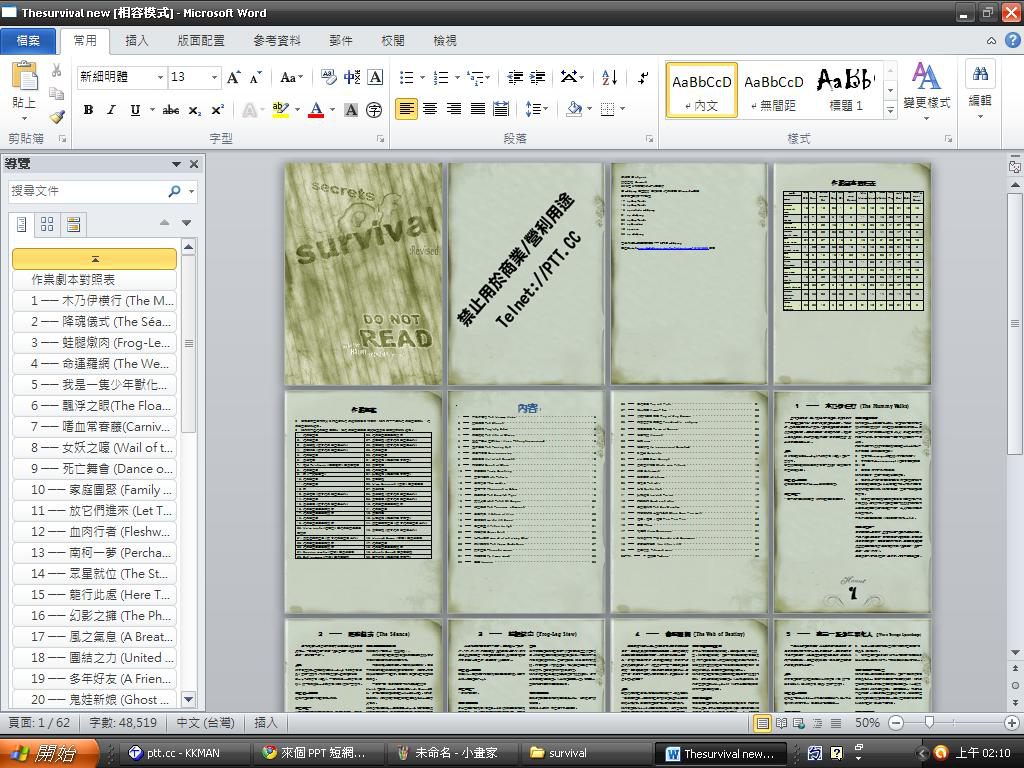The height and width of the screenshot is (768, 1024).
Task: Apply Superscript formatting
Action: (x=217, y=110)
